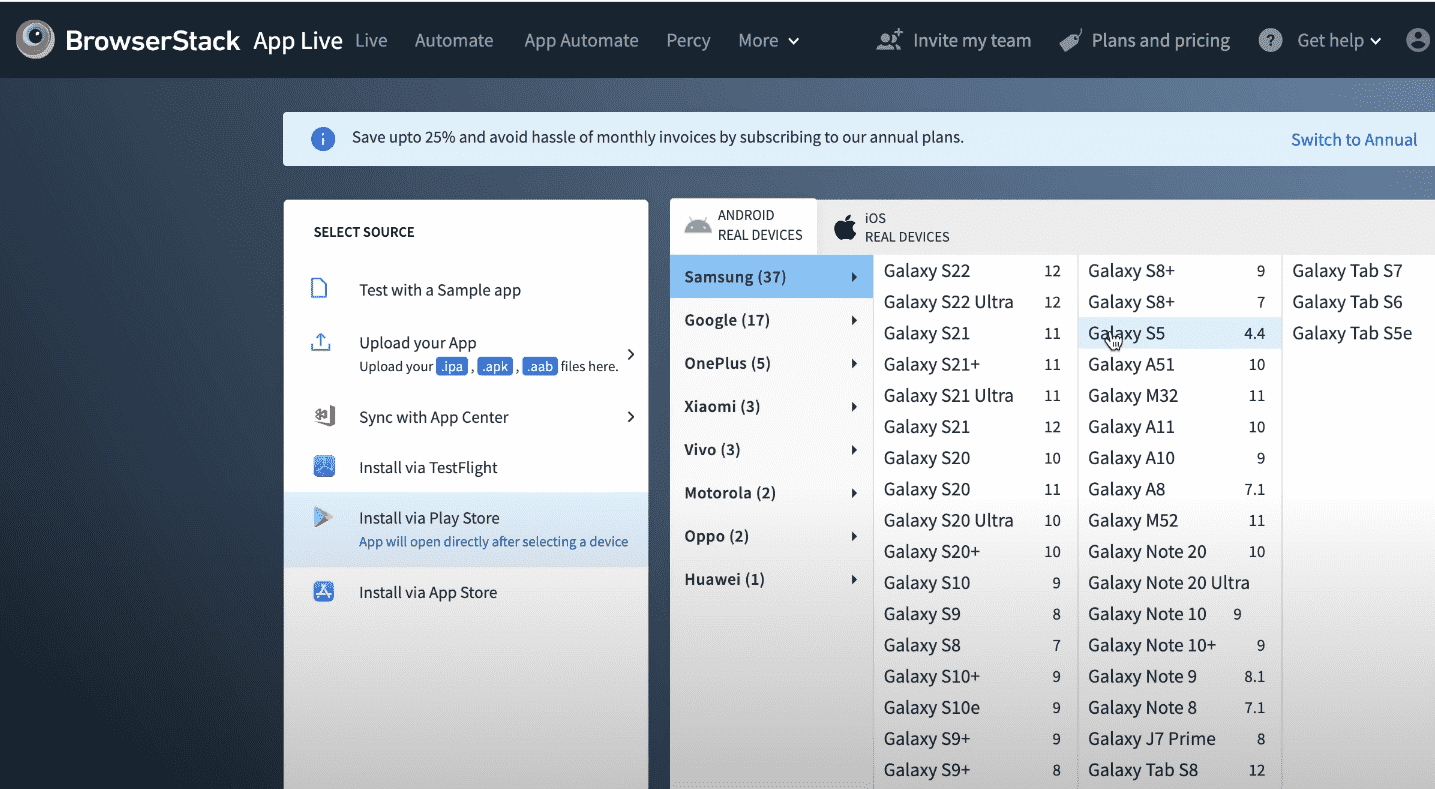
Task: Switch to the iOS Real Devices tab
Action: [x=892, y=227]
